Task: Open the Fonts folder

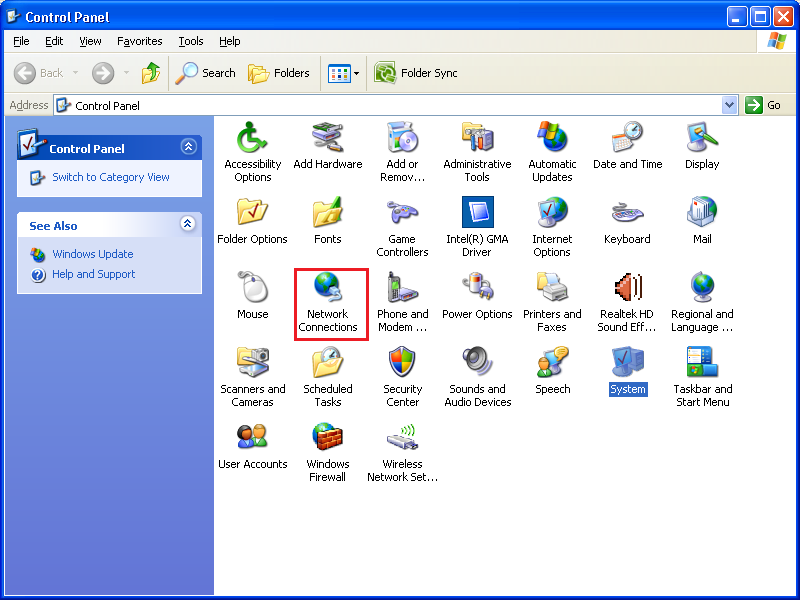Action: pos(328,220)
